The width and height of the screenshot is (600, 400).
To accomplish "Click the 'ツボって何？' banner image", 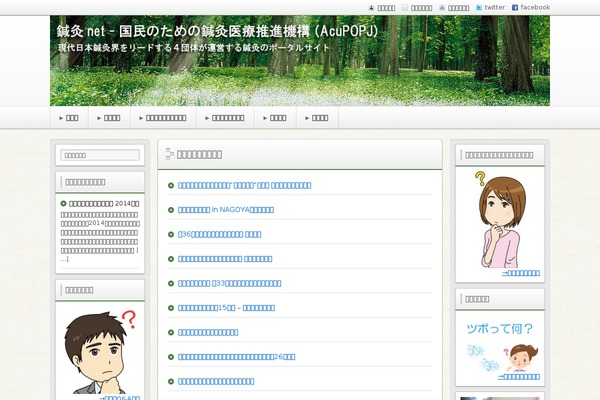I will coord(500,346).
